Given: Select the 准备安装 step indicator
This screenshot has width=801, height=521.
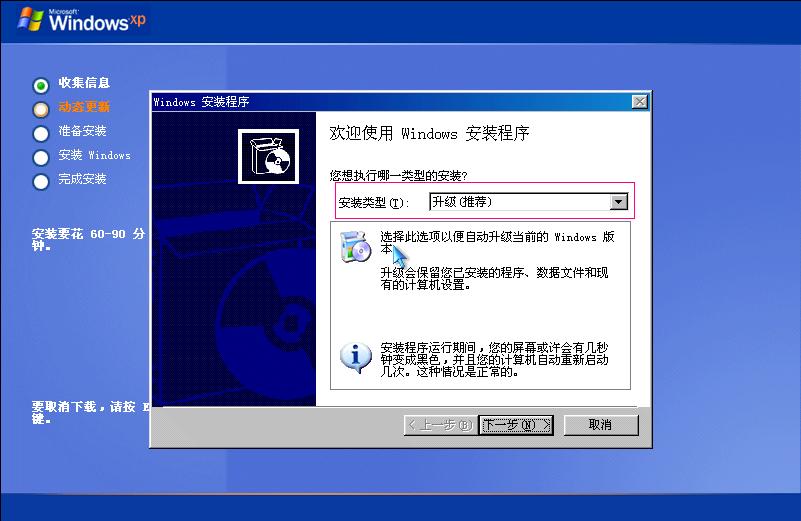Looking at the screenshot, I should pos(41,134).
